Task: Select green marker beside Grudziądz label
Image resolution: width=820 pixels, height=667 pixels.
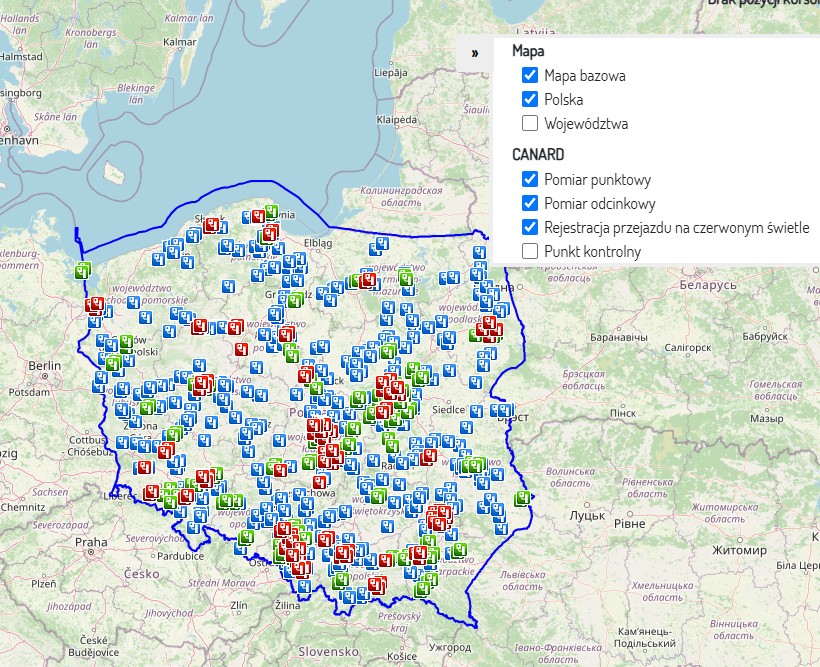Action: (x=295, y=300)
